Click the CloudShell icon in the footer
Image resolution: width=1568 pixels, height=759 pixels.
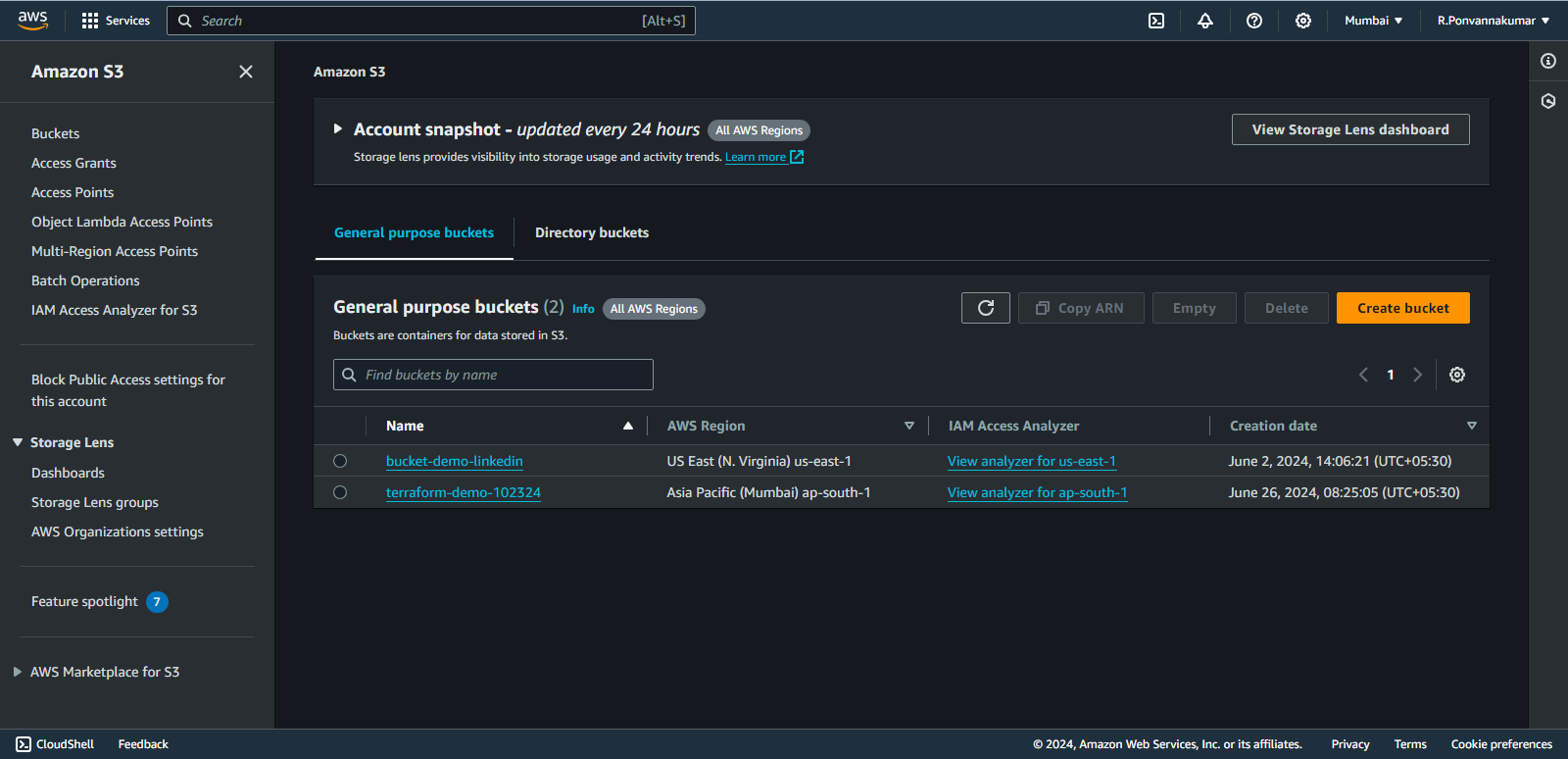coord(24,744)
